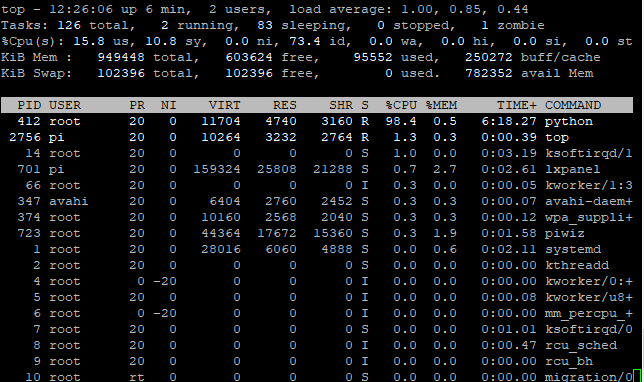The image size is (644, 382).
Task: Click the VIRT column header
Action: pos(225,105)
